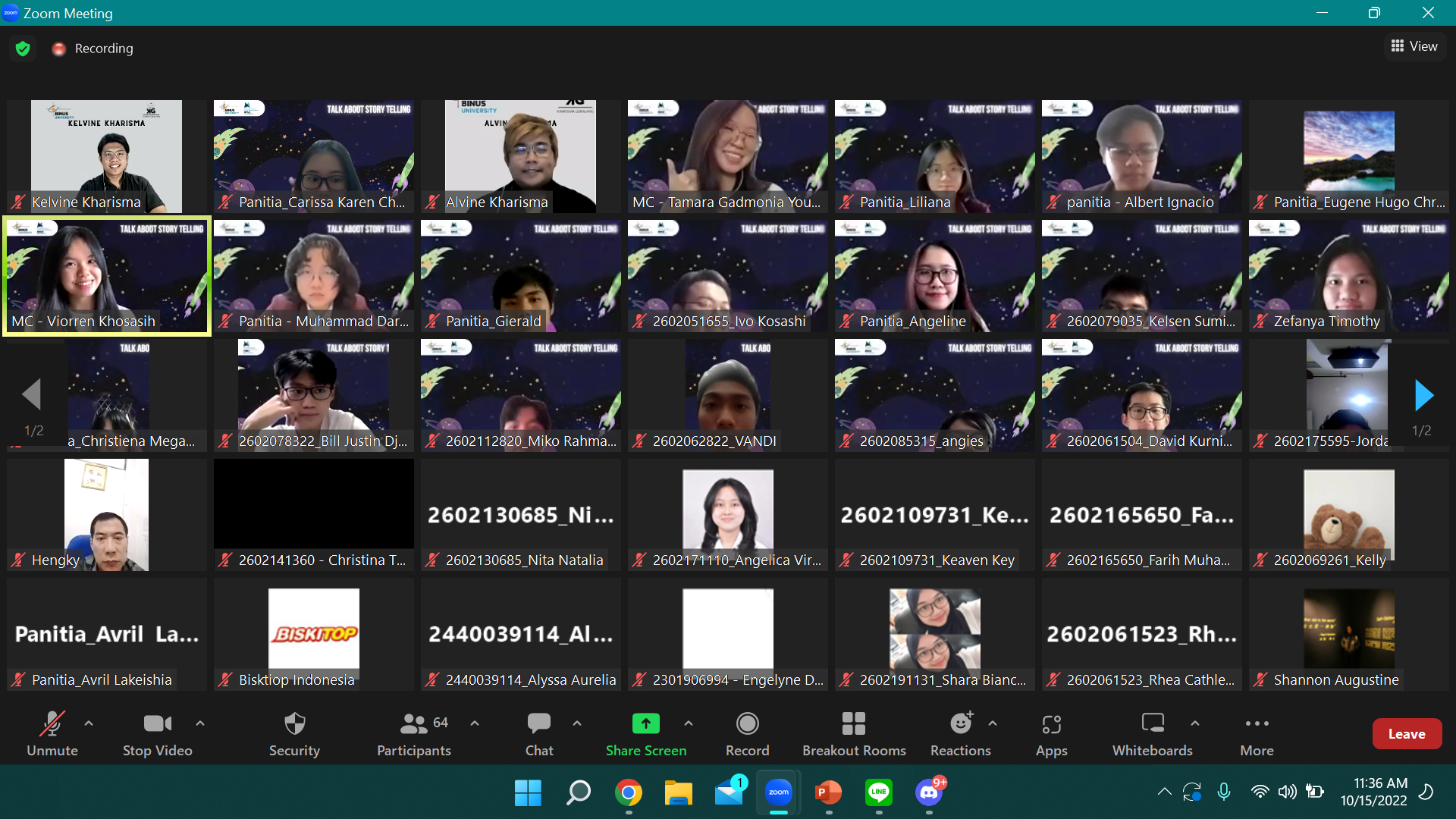Unmute the microphone
Screen dimensions: 1456x819
point(52,733)
